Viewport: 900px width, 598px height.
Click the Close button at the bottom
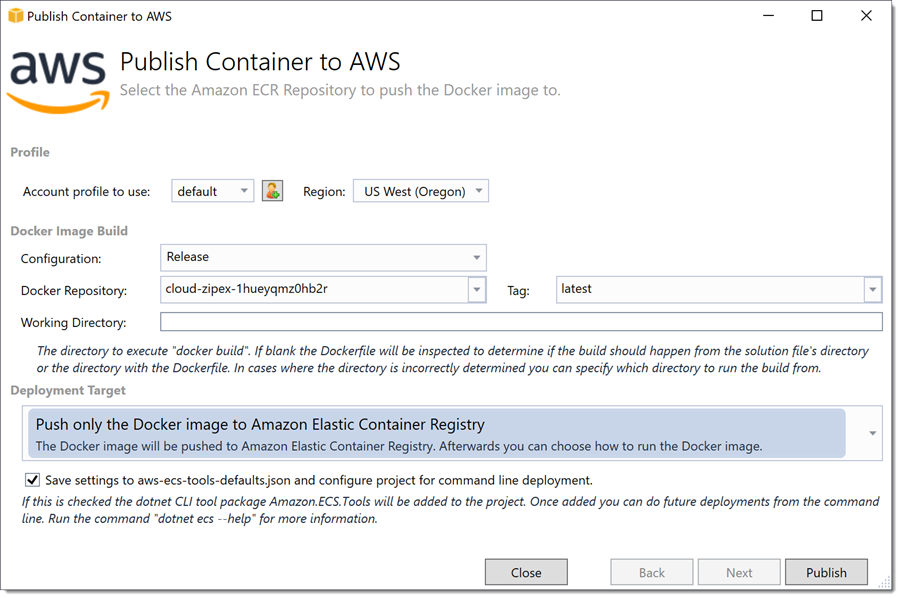(526, 572)
